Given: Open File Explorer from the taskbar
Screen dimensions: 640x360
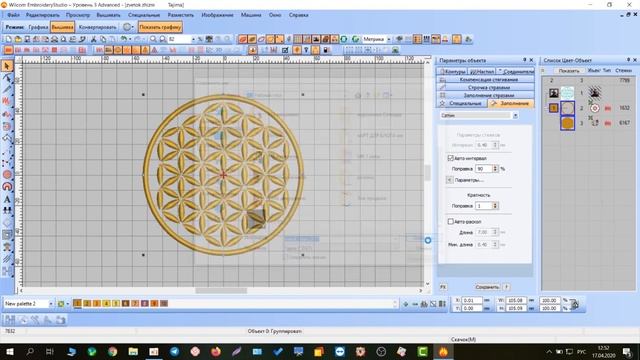Looking at the screenshot, I should point(133,351).
